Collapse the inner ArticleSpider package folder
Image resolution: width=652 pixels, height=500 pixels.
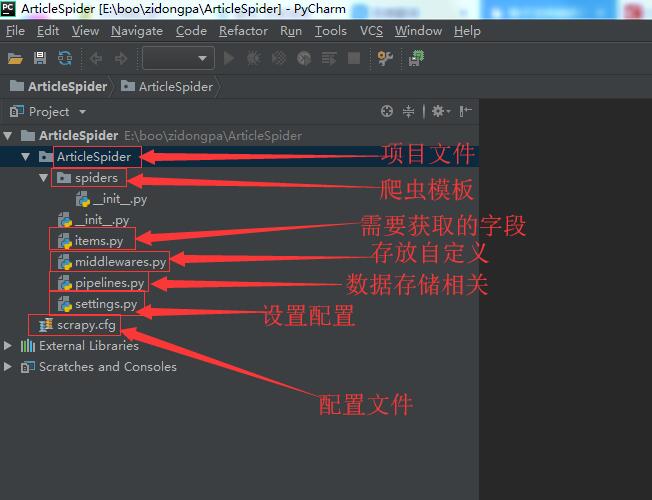[26, 157]
